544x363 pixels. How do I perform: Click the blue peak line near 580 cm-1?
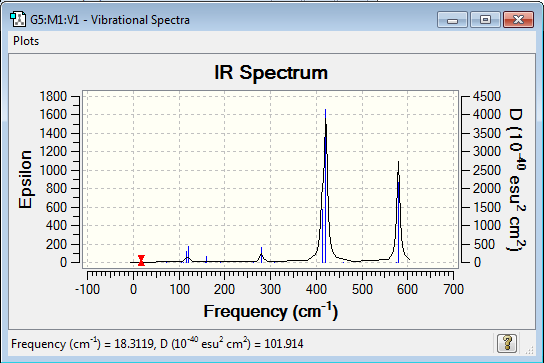click(398, 222)
